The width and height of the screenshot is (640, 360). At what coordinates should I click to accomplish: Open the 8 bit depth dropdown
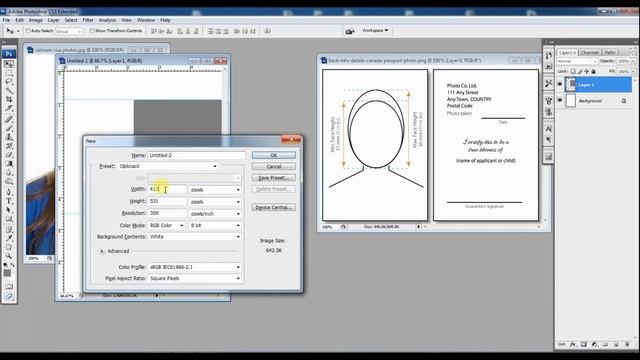pos(215,225)
